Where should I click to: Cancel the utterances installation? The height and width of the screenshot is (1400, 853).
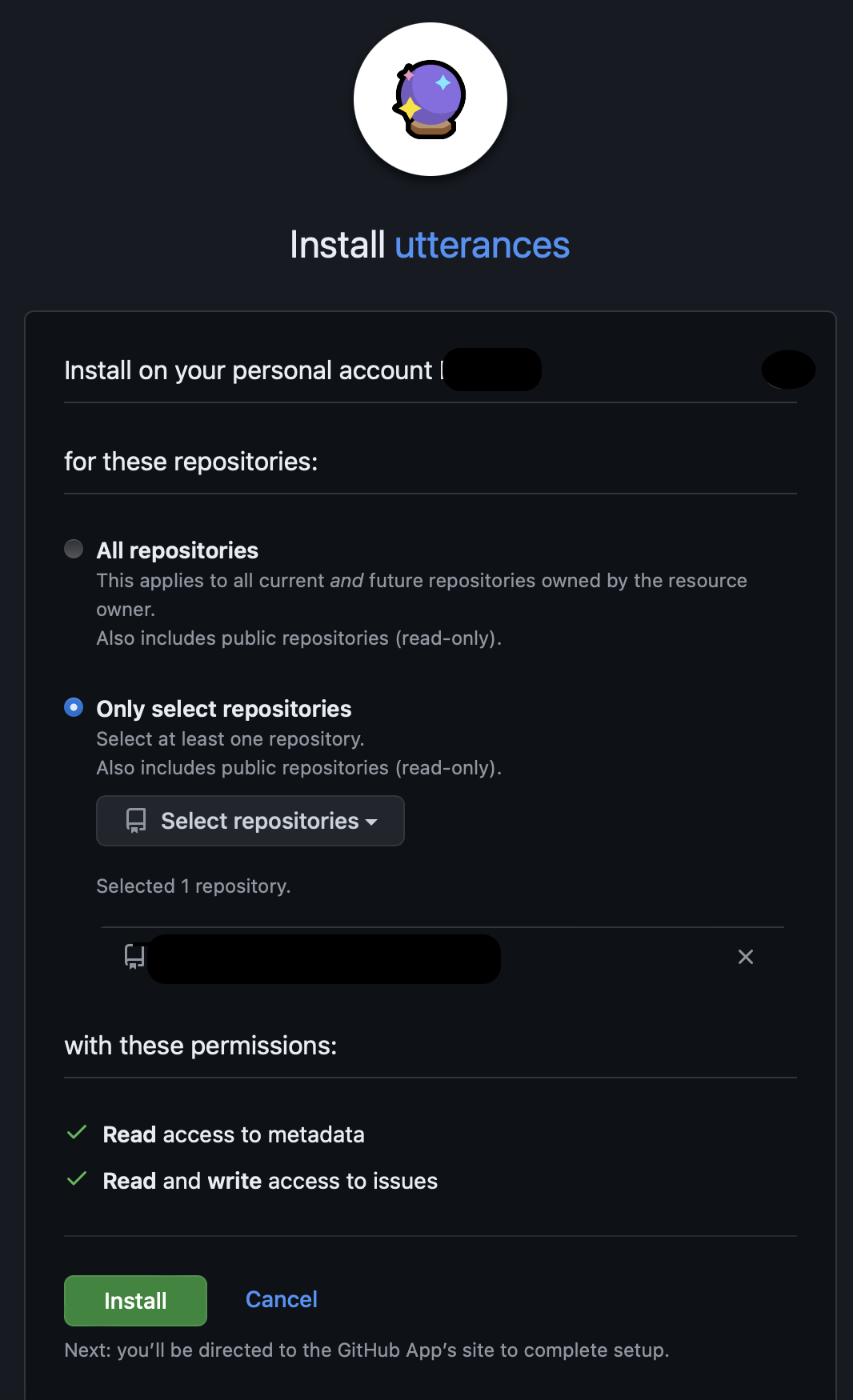281,1299
